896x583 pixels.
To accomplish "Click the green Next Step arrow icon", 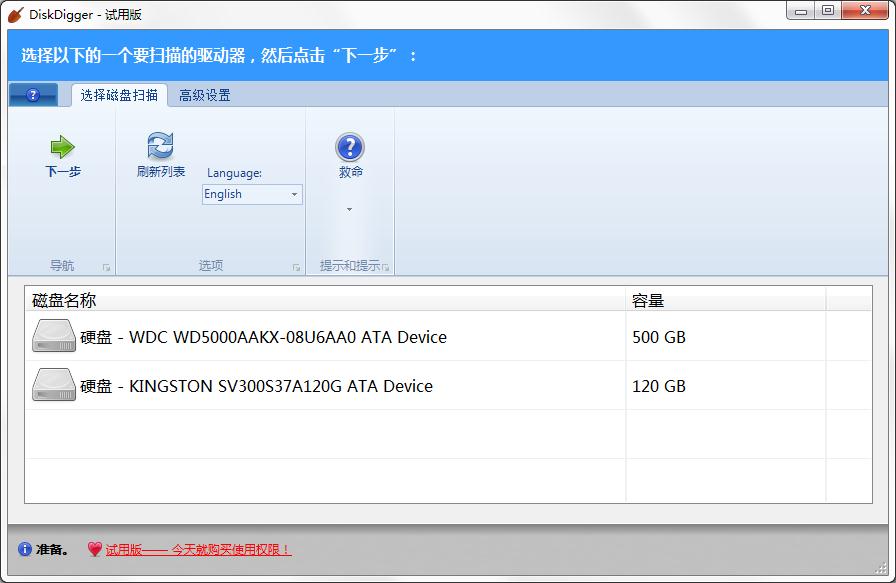I will pyautogui.click(x=63, y=147).
